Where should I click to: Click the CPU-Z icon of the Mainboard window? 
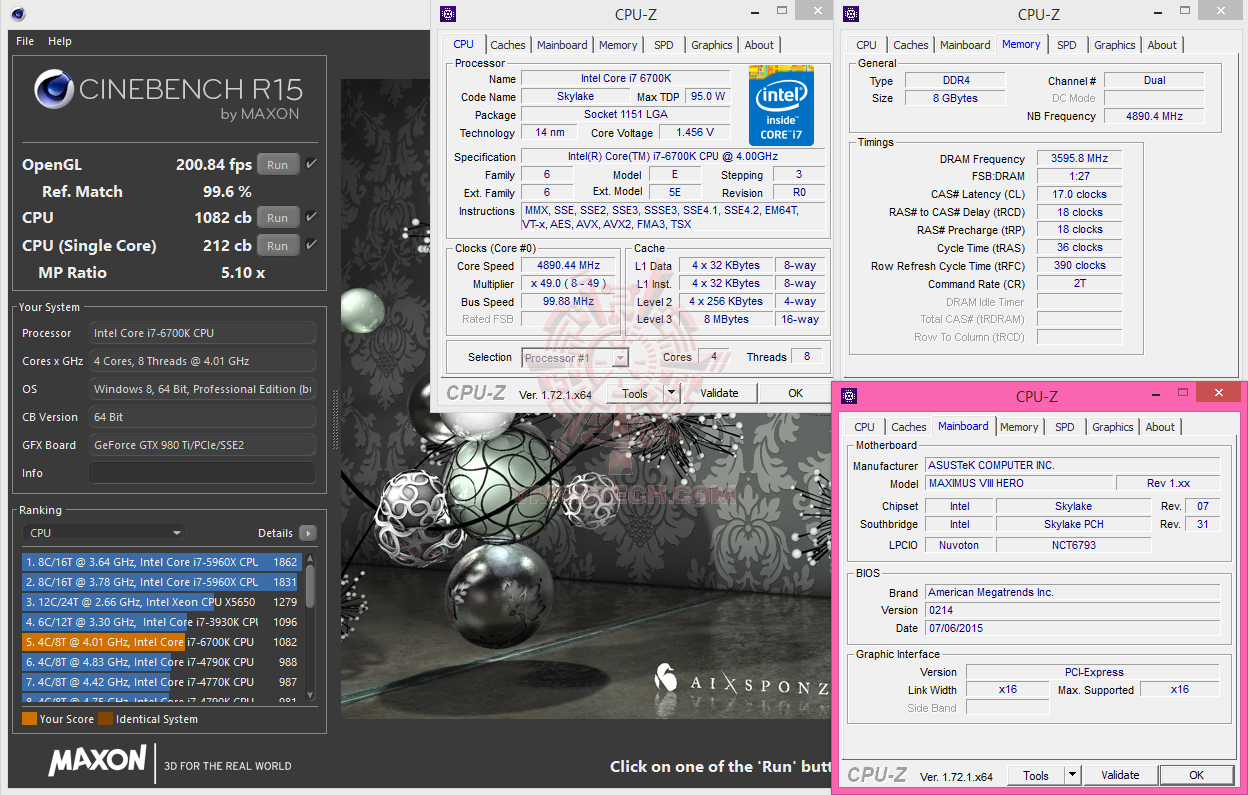tap(849, 395)
